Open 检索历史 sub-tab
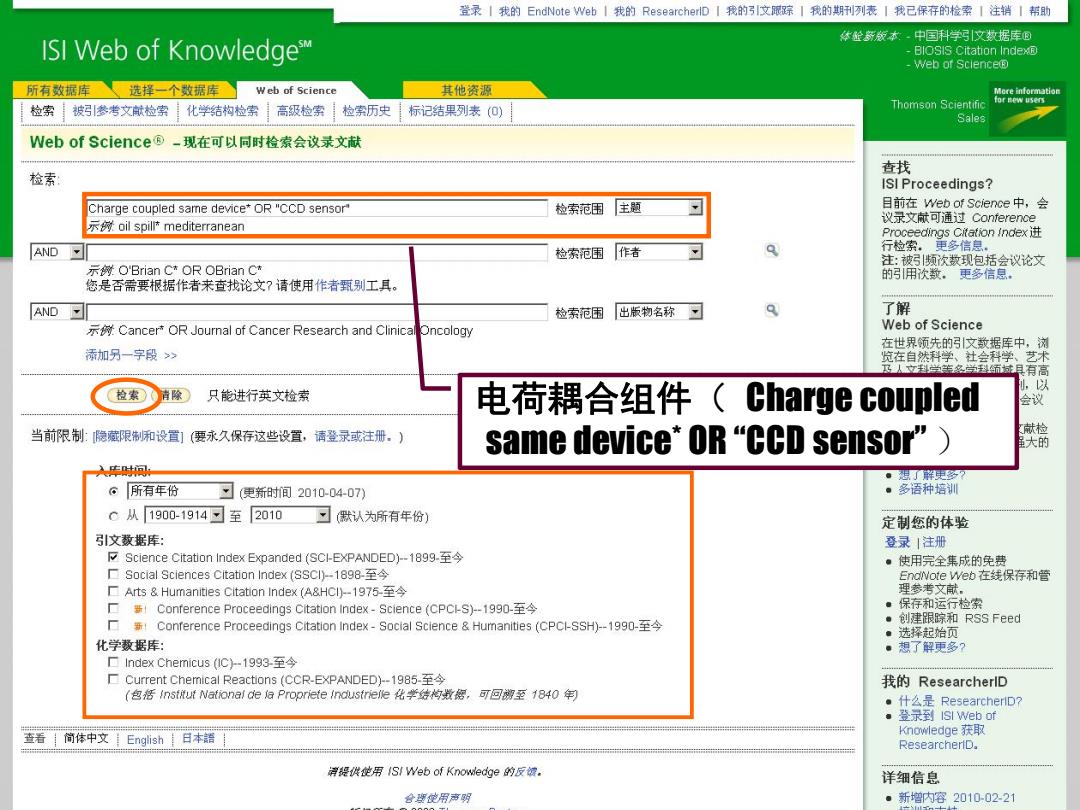The width and height of the screenshot is (1080, 810). point(366,111)
